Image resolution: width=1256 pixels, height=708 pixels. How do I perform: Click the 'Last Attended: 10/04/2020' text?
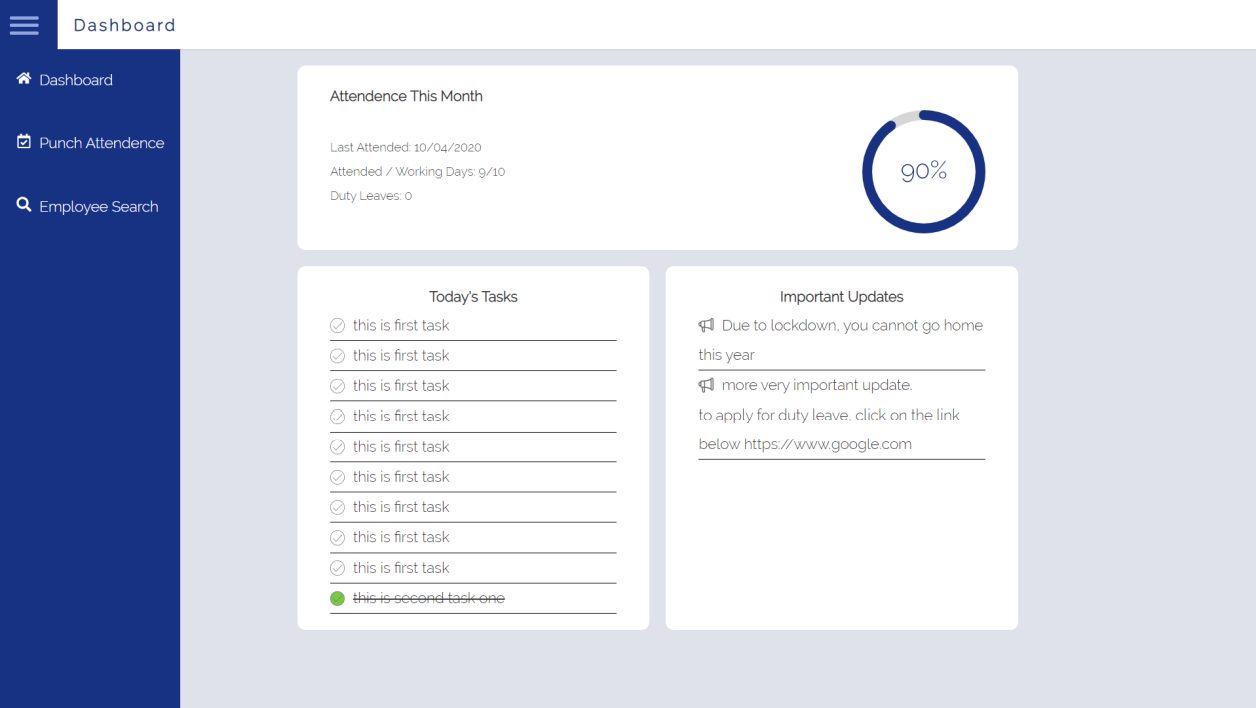click(x=405, y=147)
